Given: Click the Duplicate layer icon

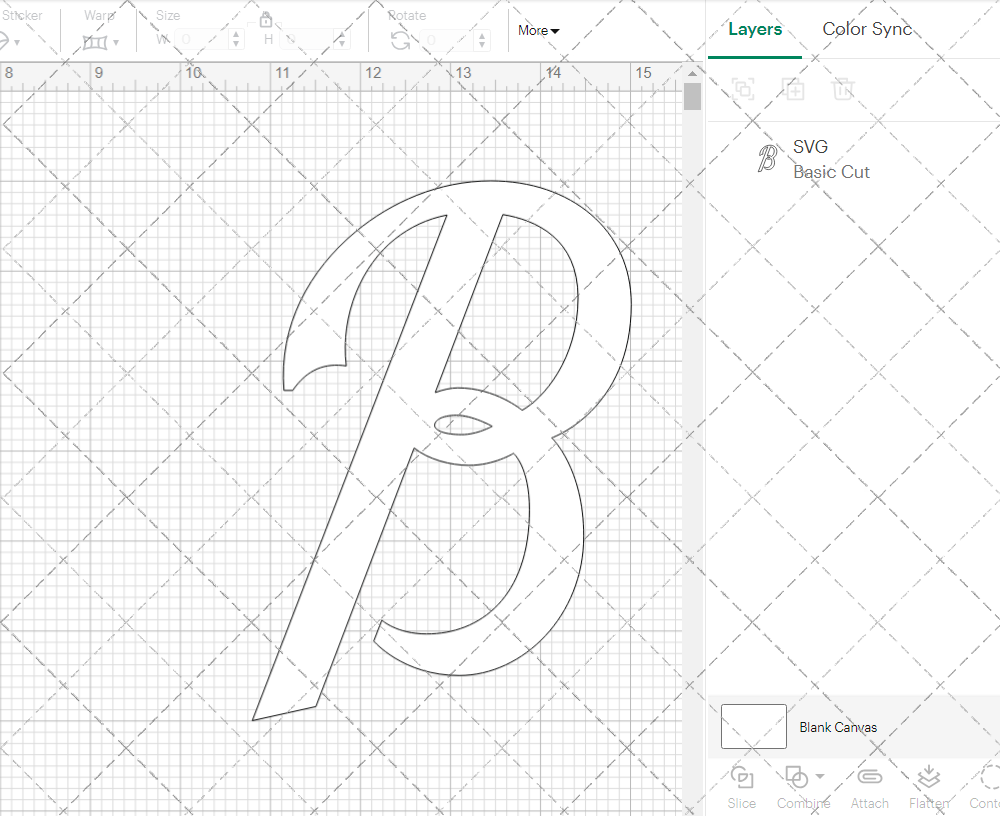Looking at the screenshot, I should pyautogui.click(x=793, y=89).
